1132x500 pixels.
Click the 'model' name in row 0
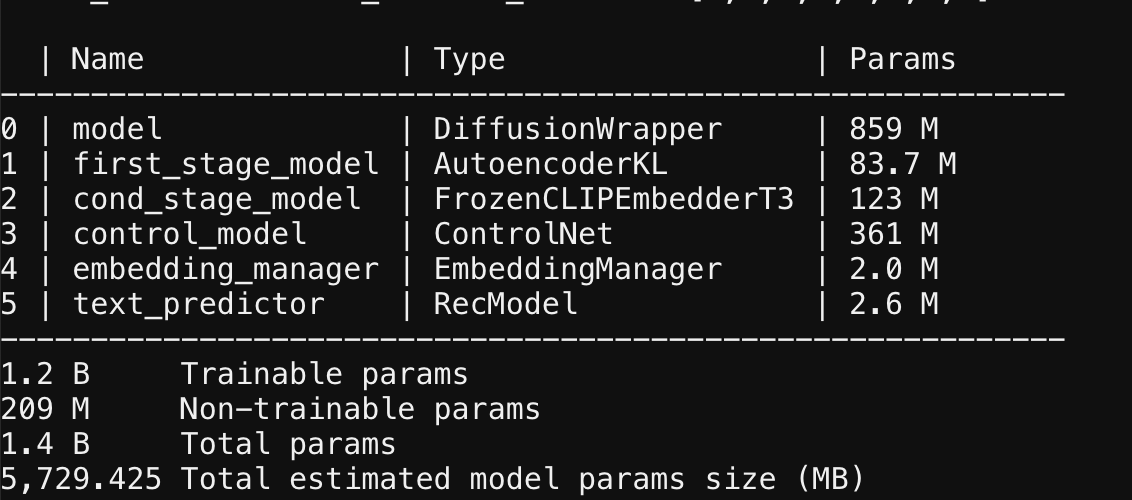click(x=117, y=129)
